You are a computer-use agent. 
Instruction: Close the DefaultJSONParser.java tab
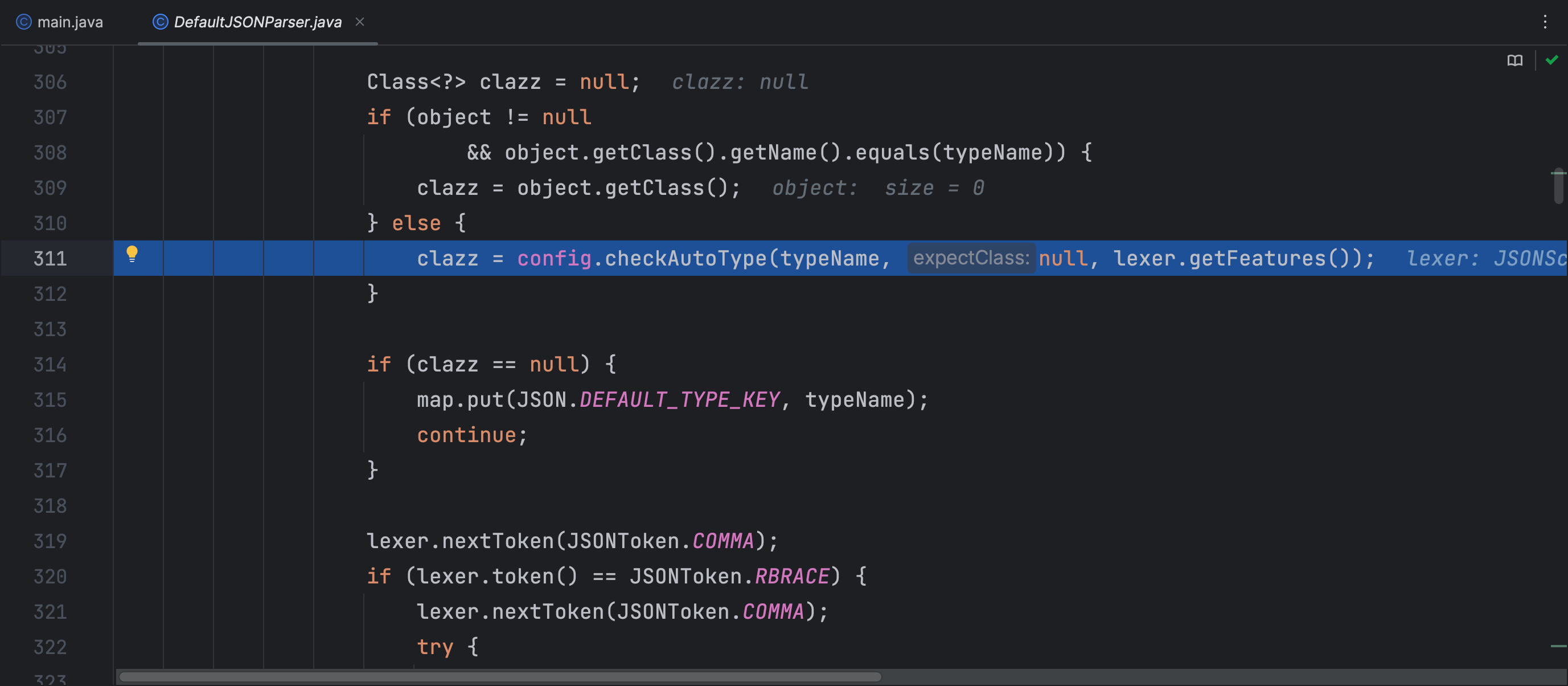pyautogui.click(x=360, y=22)
